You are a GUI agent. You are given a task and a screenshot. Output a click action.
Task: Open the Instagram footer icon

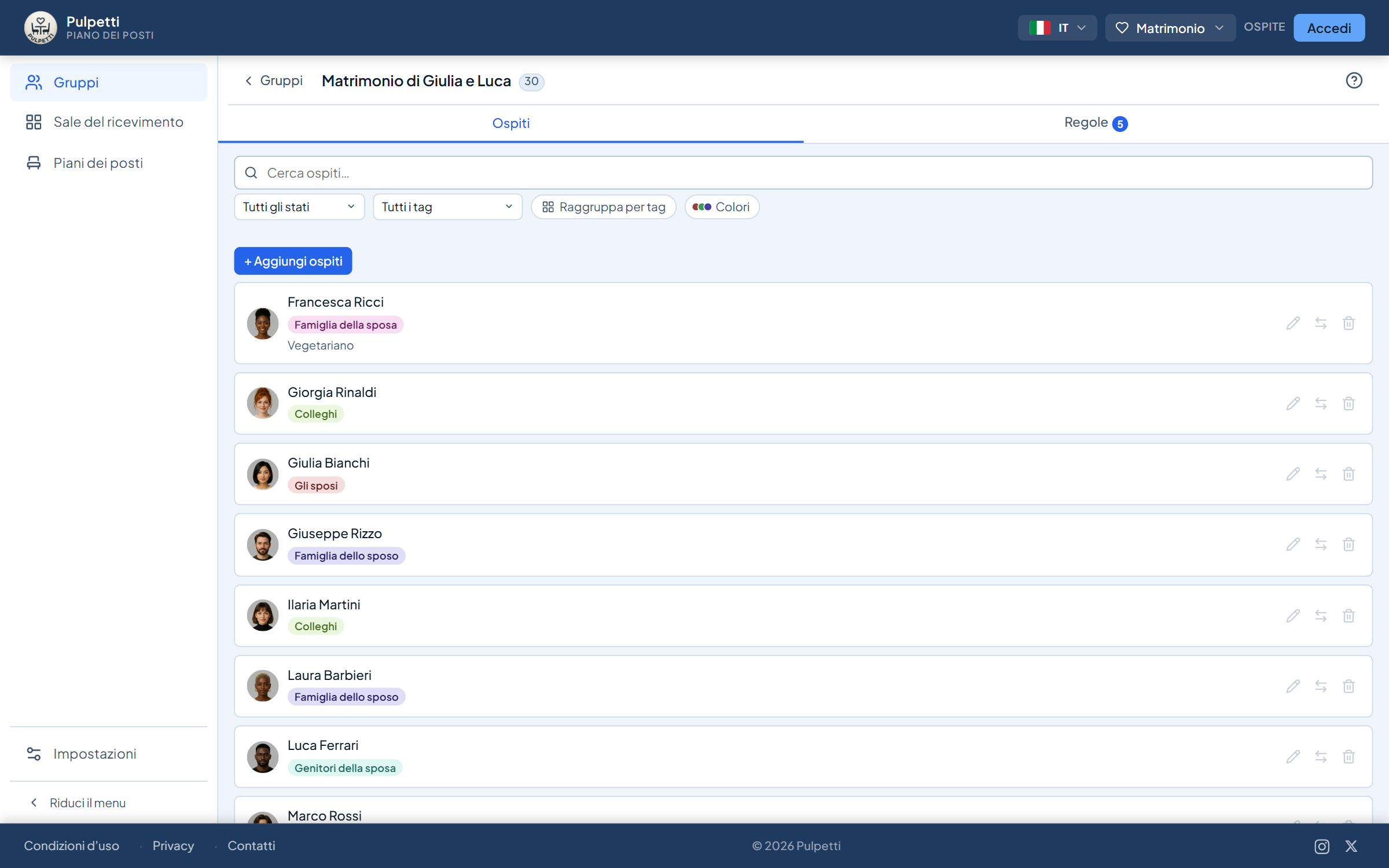coord(1322,847)
